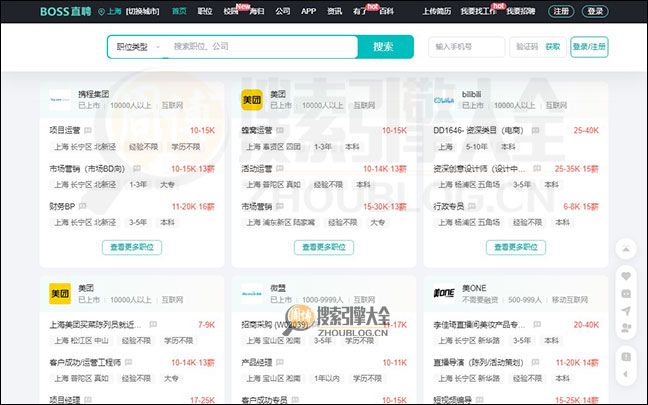
Task: Click the 获取 verification code link
Action: pyautogui.click(x=553, y=47)
